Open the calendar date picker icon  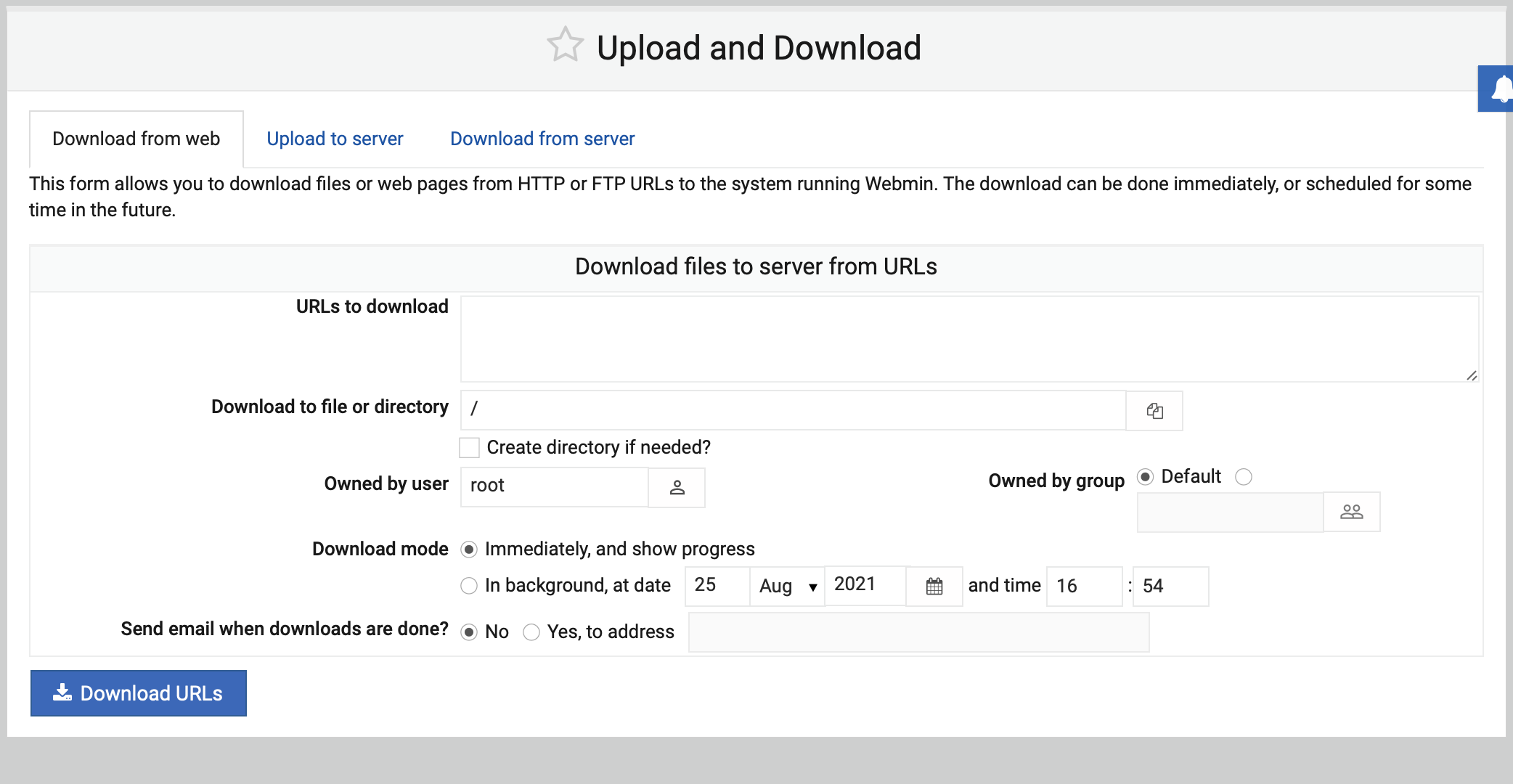pyautogui.click(x=934, y=586)
